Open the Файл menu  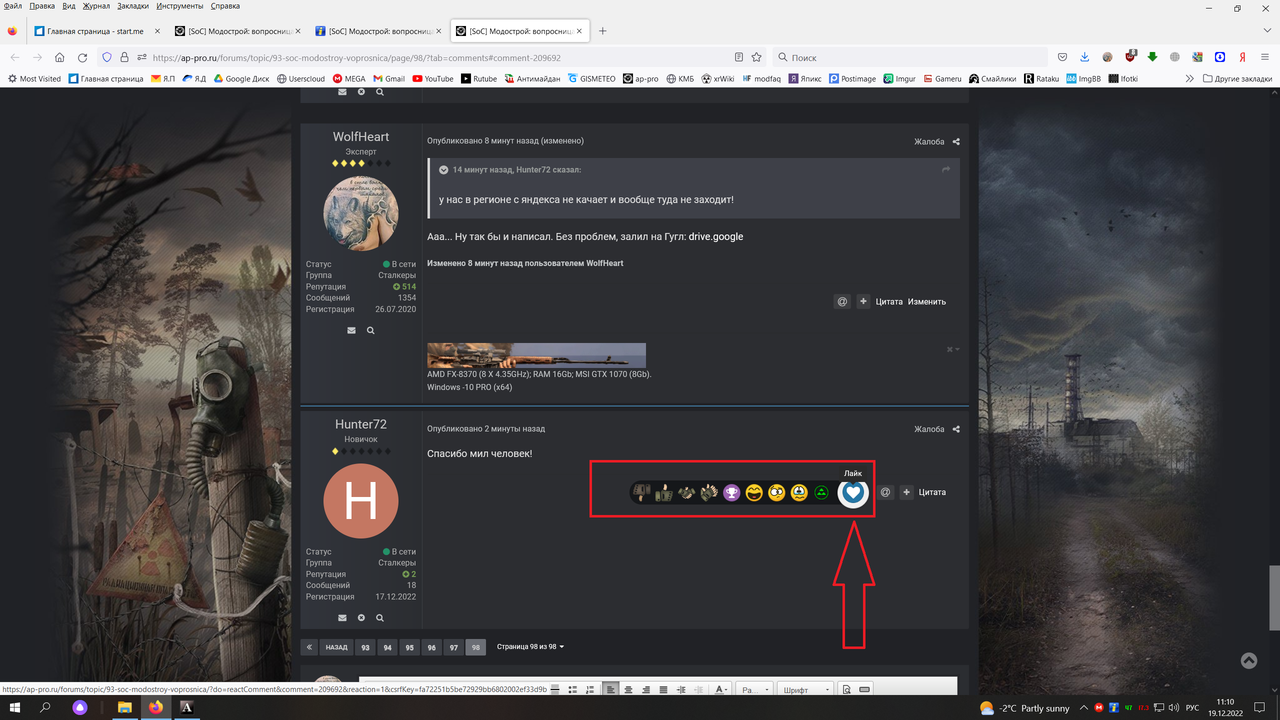tap(12, 6)
